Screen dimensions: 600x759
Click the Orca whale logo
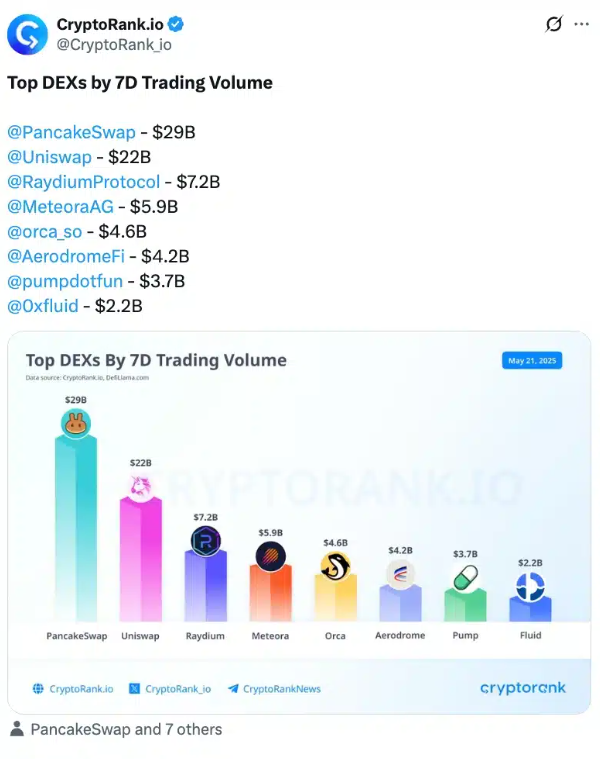pos(335,566)
